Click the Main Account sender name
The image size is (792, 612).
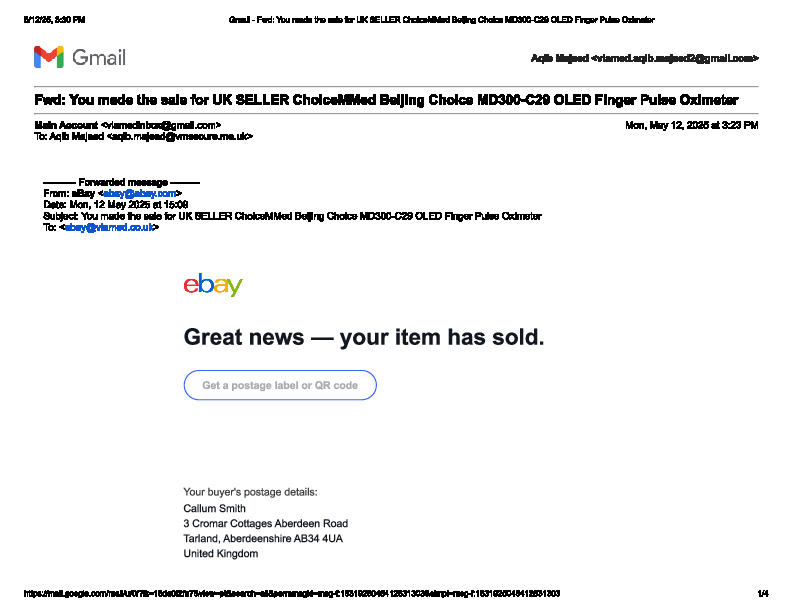coord(66,125)
